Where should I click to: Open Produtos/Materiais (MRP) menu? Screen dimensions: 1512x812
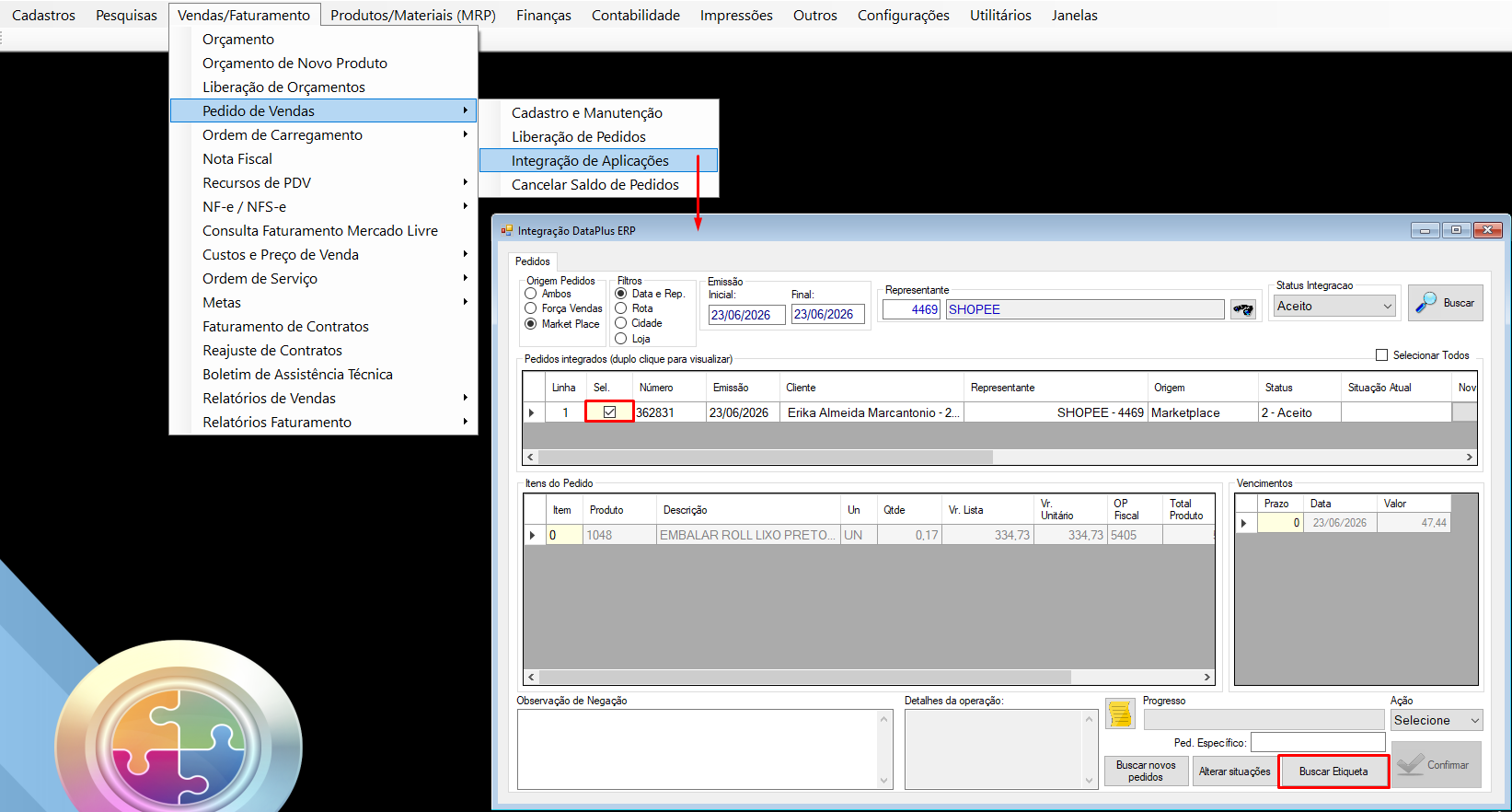[x=413, y=16]
